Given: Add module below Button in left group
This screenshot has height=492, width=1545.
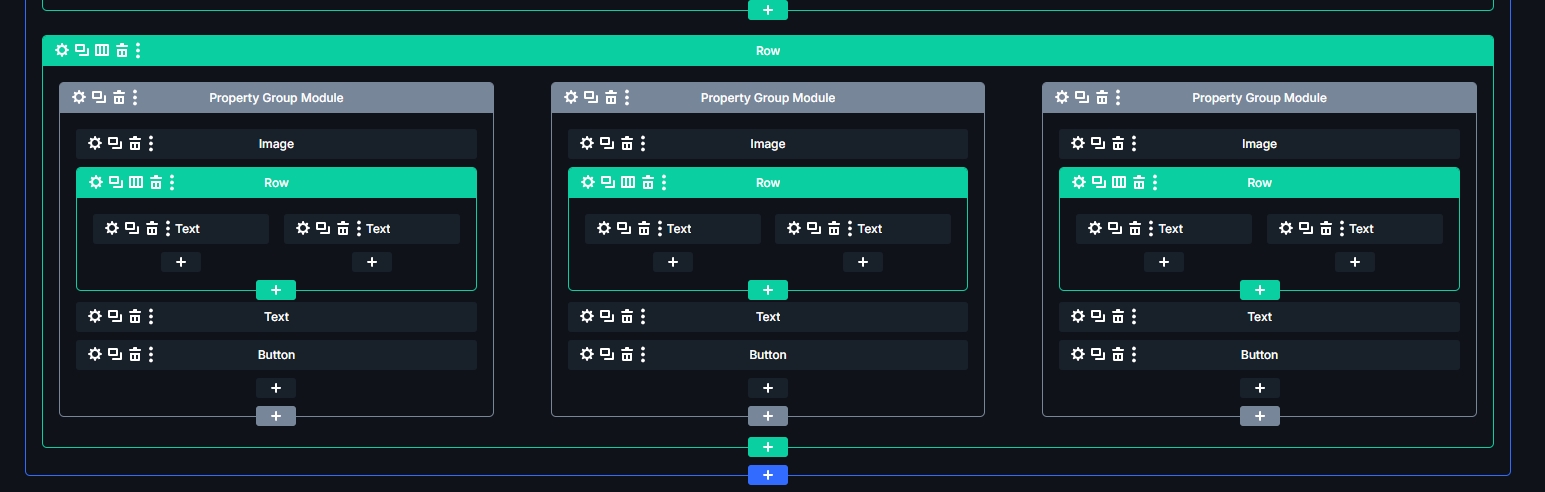Looking at the screenshot, I should tap(276, 388).
